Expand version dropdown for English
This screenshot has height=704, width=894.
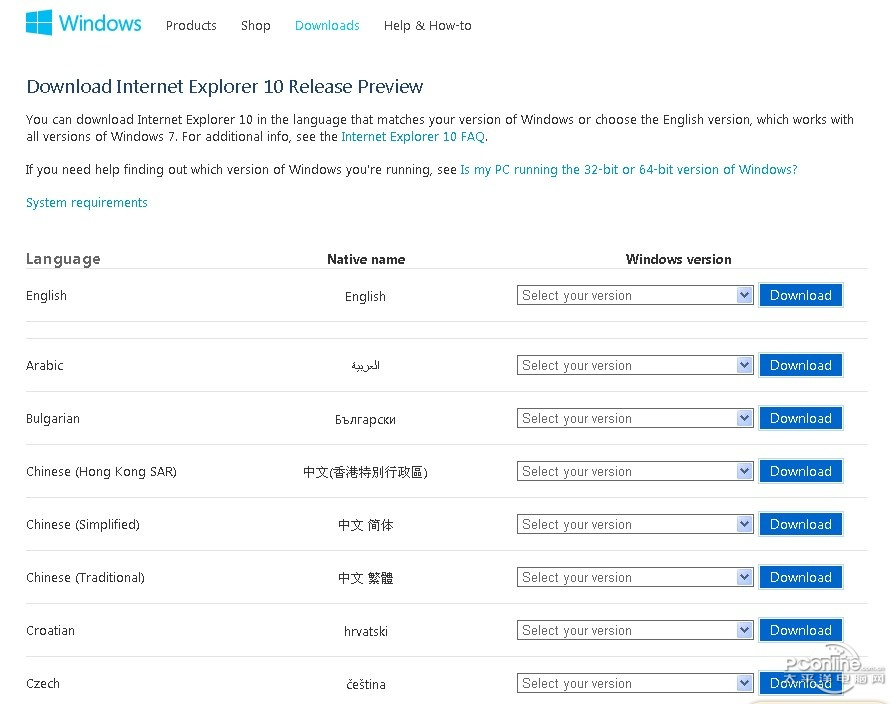click(x=635, y=296)
